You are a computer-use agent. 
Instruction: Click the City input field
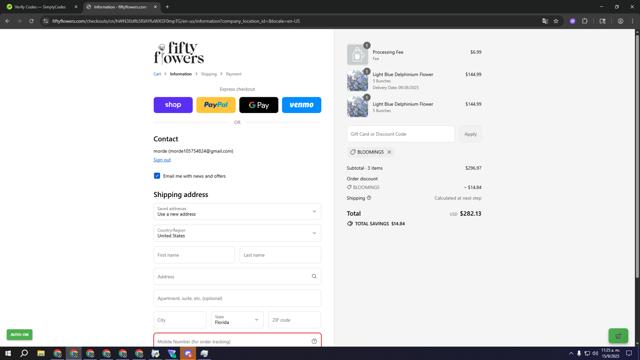180,320
